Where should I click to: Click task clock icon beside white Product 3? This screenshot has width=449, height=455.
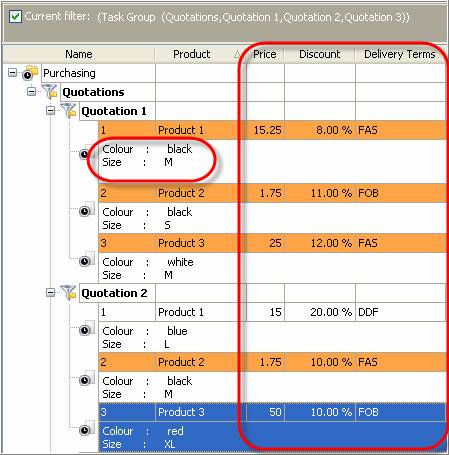click(87, 260)
